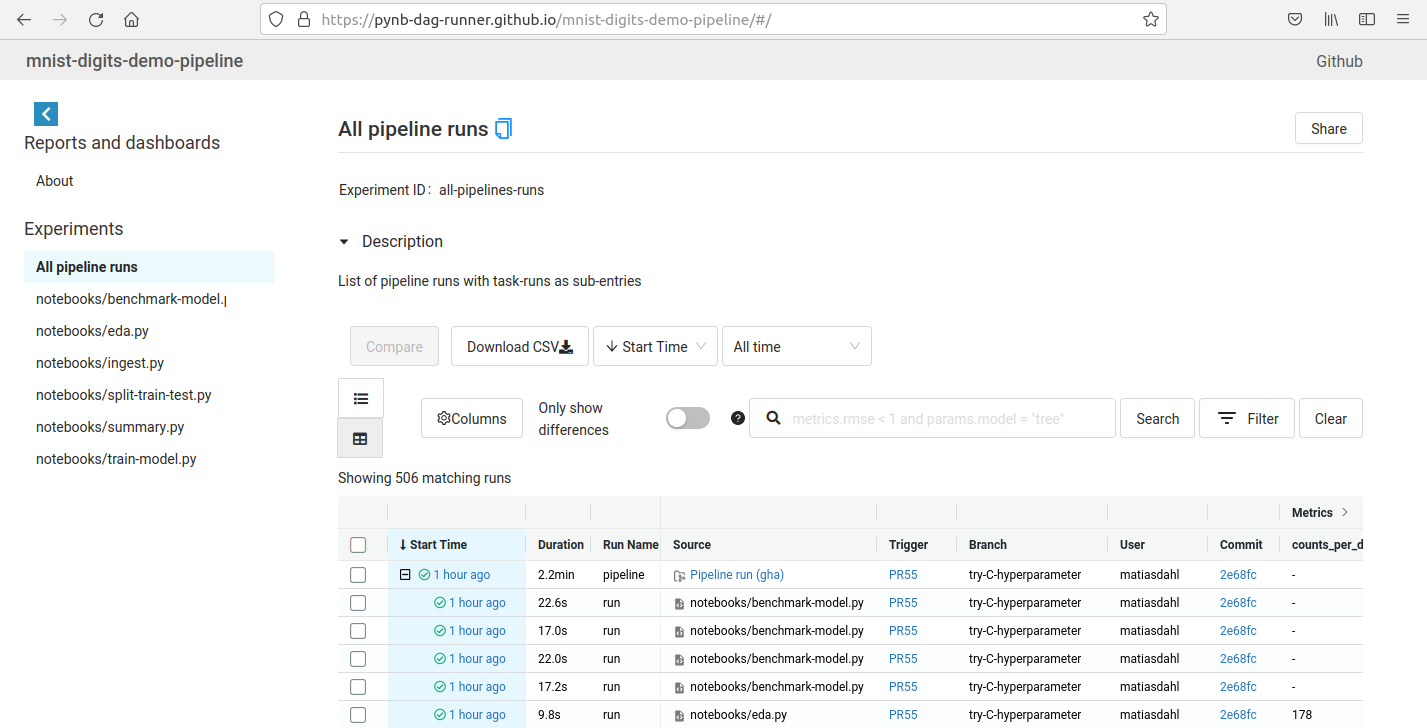The width and height of the screenshot is (1427, 728).
Task: Bookmark the page with the star icon
Action: pos(1149,18)
